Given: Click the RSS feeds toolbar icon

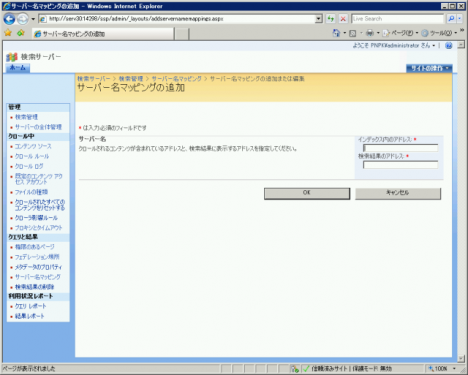Looking at the screenshot, I should pos(353,33).
